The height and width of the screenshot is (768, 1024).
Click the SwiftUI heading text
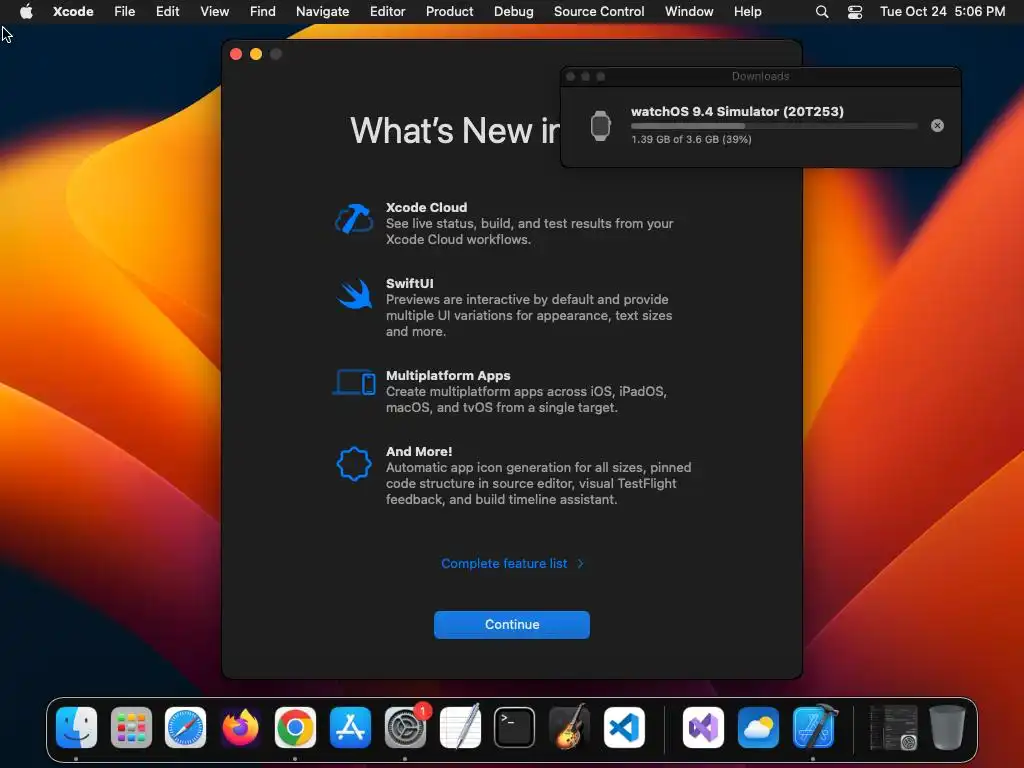click(409, 283)
